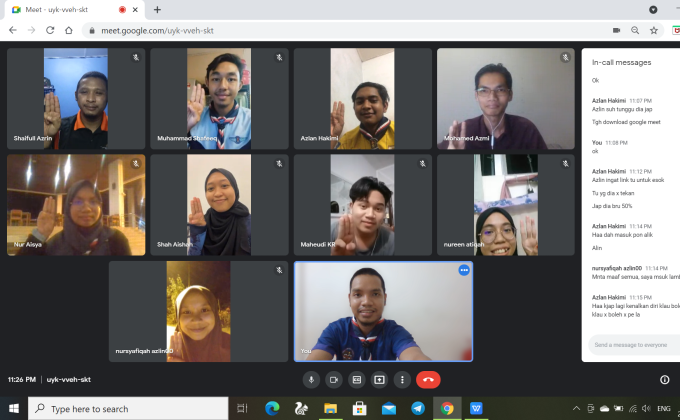Click the volume speaker tray icon
680x420 pixels.
point(646,408)
